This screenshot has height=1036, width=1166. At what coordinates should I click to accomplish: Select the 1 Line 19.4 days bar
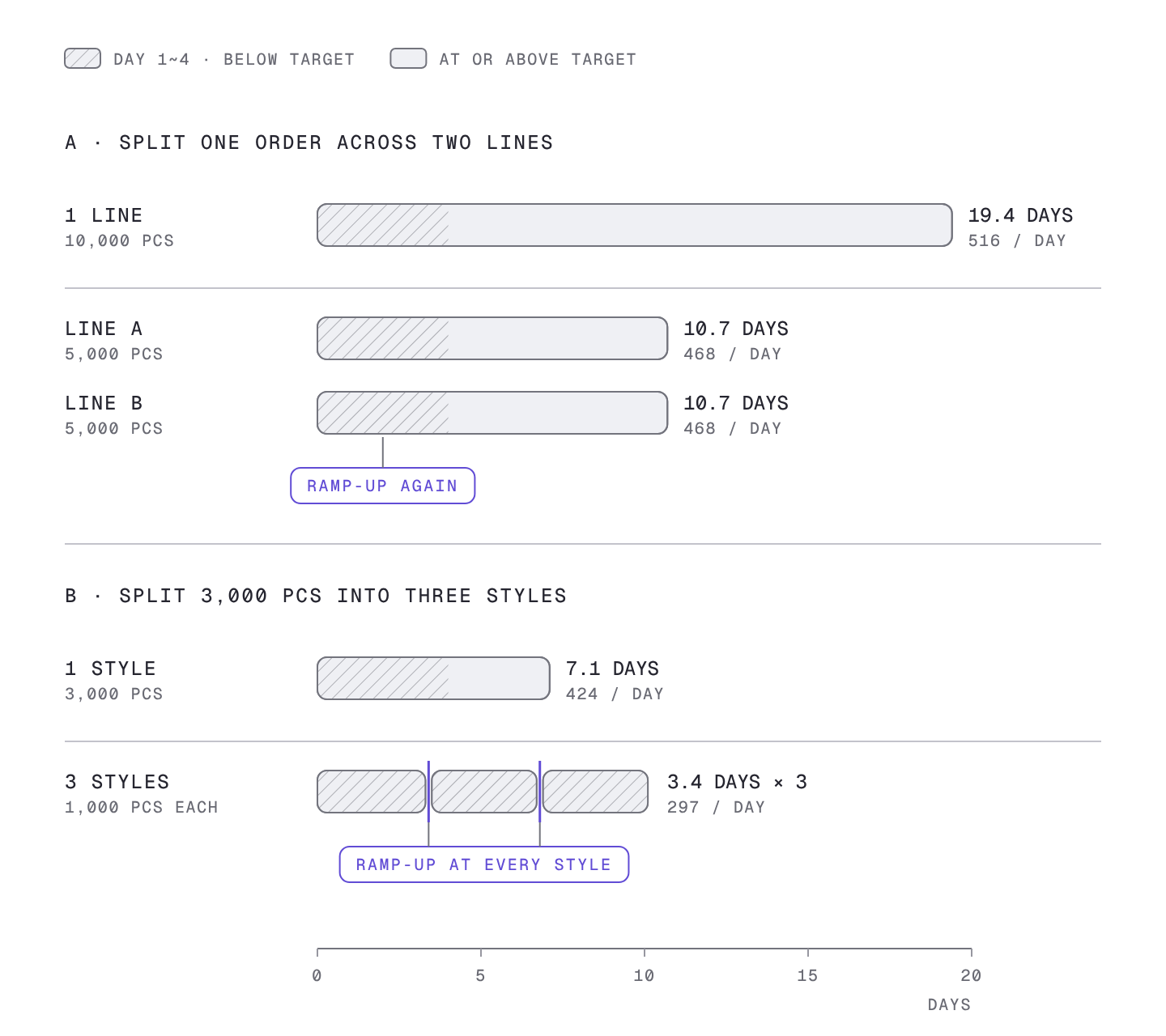635,225
